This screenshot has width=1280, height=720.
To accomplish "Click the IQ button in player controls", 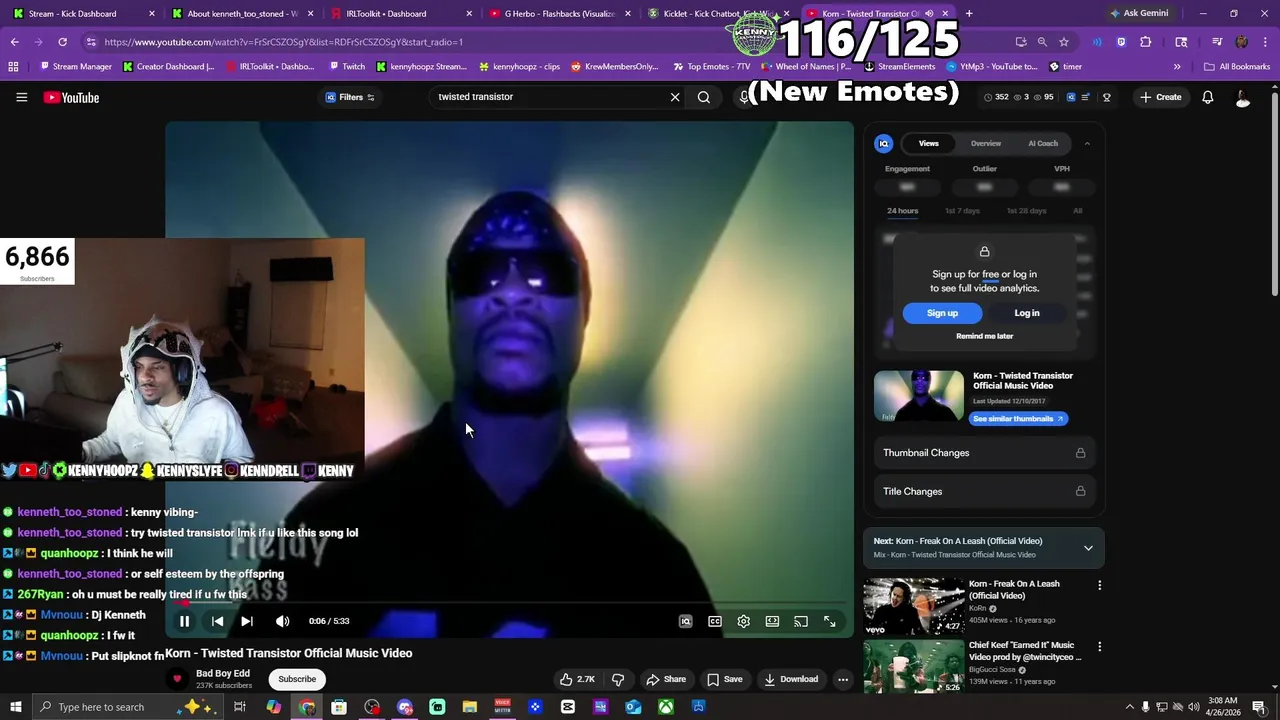I will [x=686, y=621].
